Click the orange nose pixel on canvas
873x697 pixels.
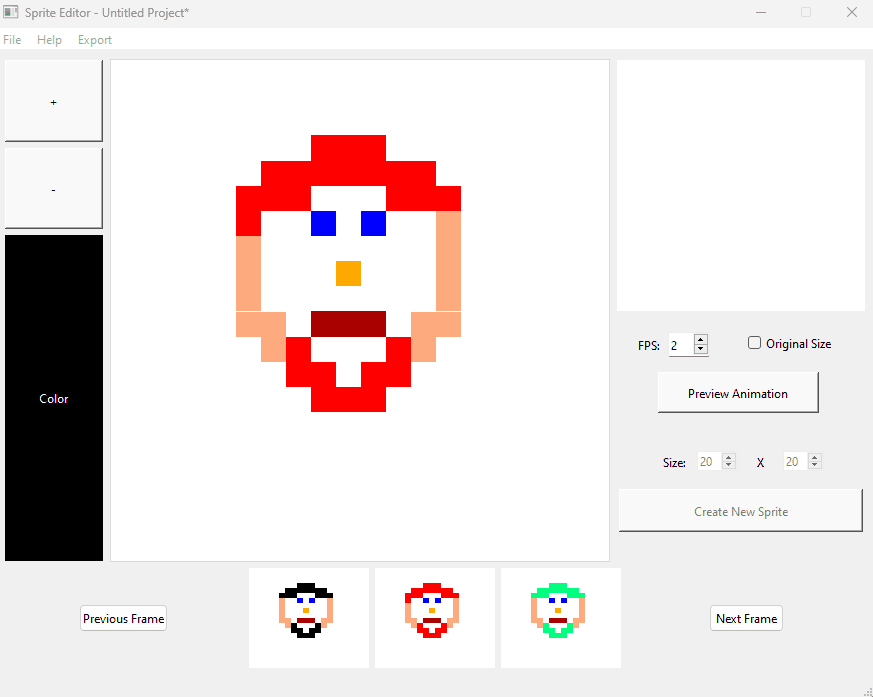pyautogui.click(x=349, y=273)
